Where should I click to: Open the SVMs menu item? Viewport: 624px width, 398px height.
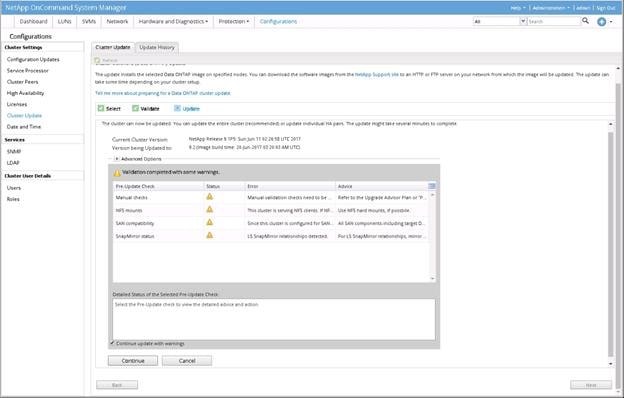click(x=89, y=21)
